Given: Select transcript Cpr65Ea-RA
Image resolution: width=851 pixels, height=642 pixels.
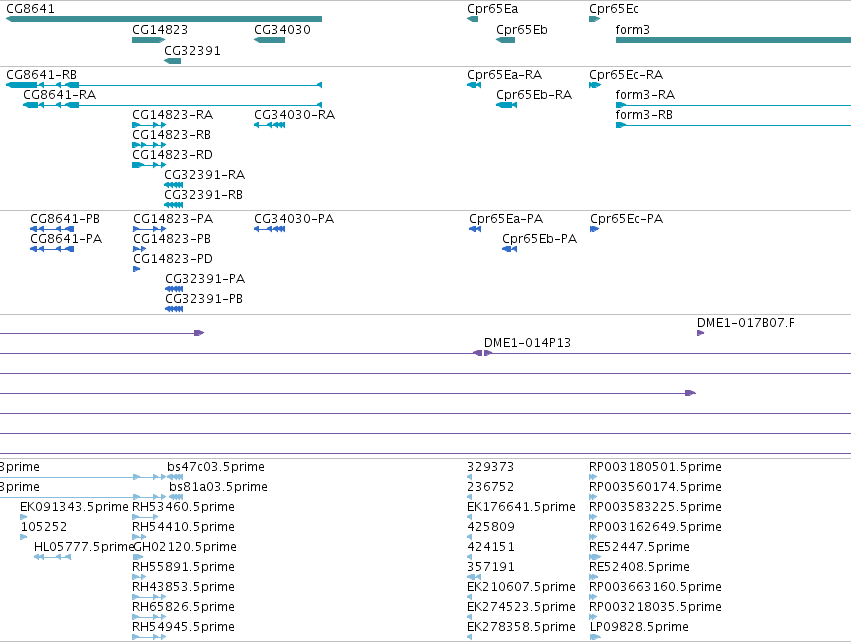Looking at the screenshot, I should [x=474, y=85].
